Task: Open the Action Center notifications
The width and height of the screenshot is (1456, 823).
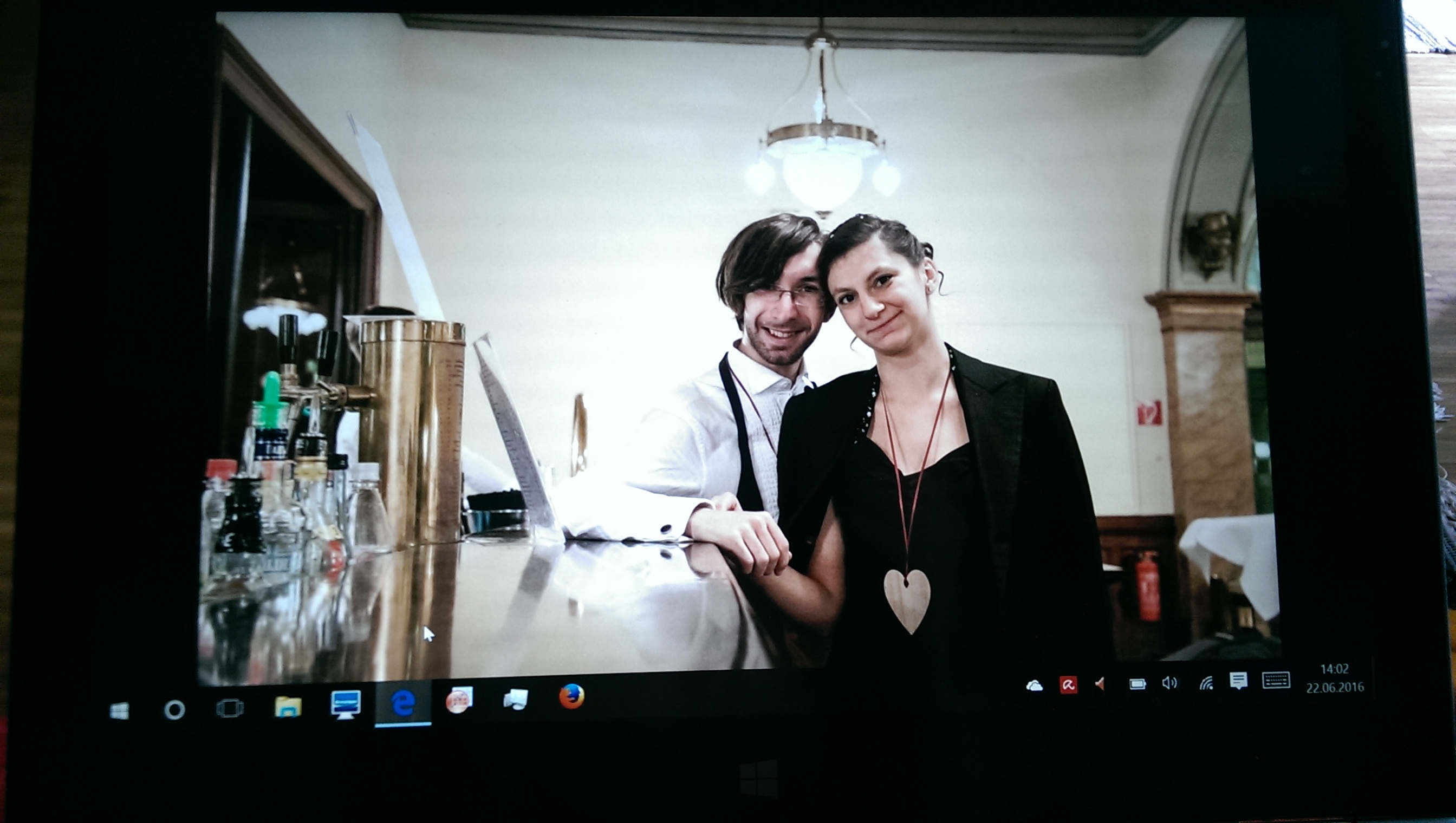Action: pos(1238,681)
